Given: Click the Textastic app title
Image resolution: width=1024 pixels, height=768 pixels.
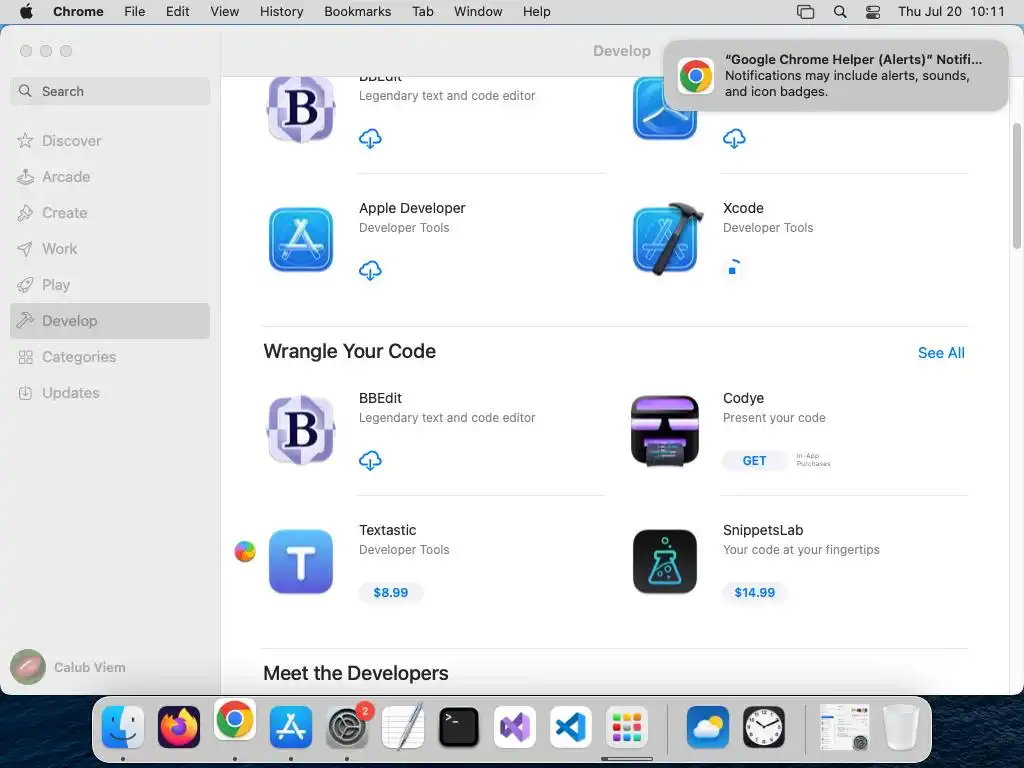Looking at the screenshot, I should click(387, 530).
